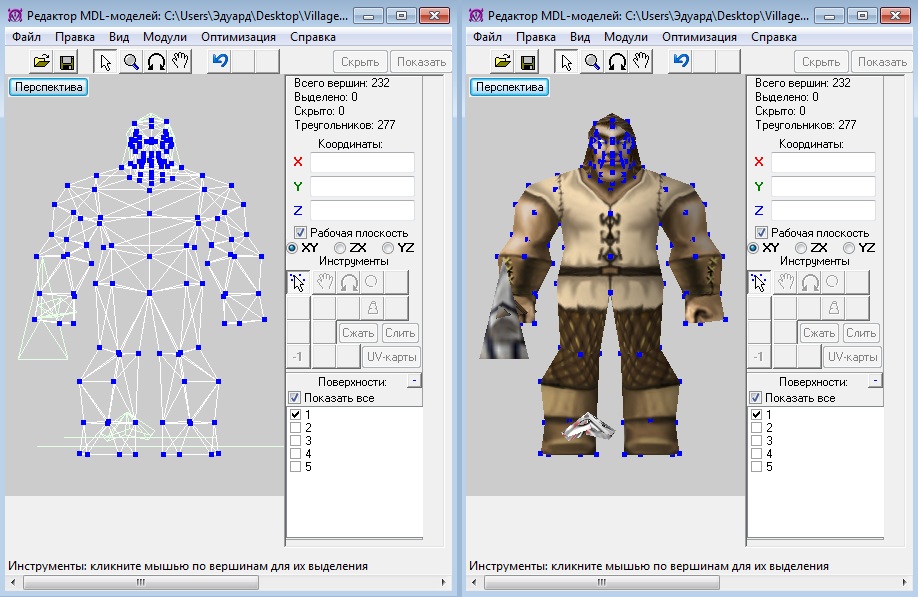Screen dimensions: 918x597
Task: Collapse Поверхности panel in right window
Action: pos(874,381)
